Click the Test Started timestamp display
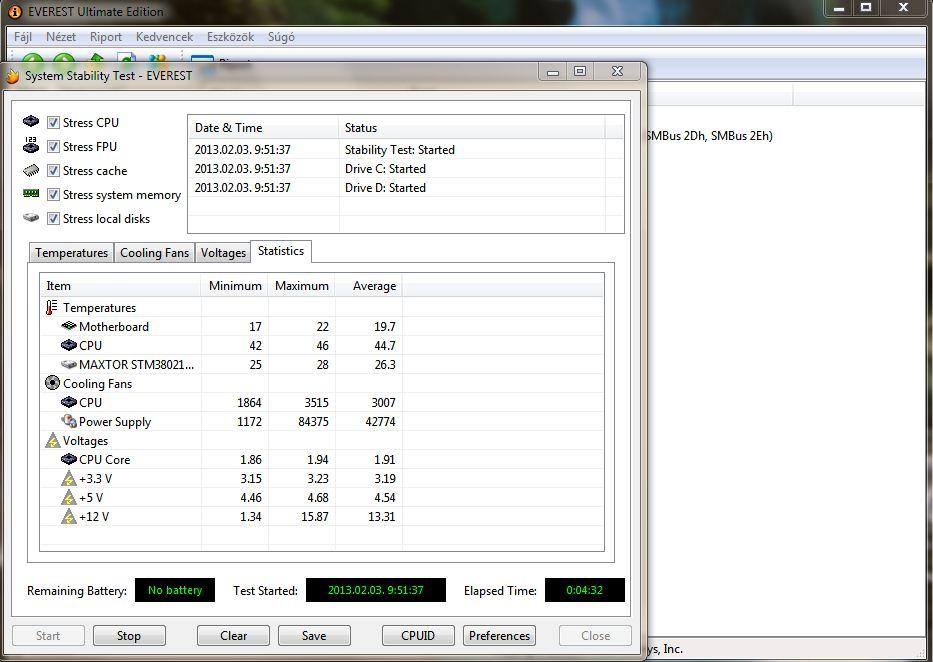The image size is (933, 662). click(x=375, y=590)
